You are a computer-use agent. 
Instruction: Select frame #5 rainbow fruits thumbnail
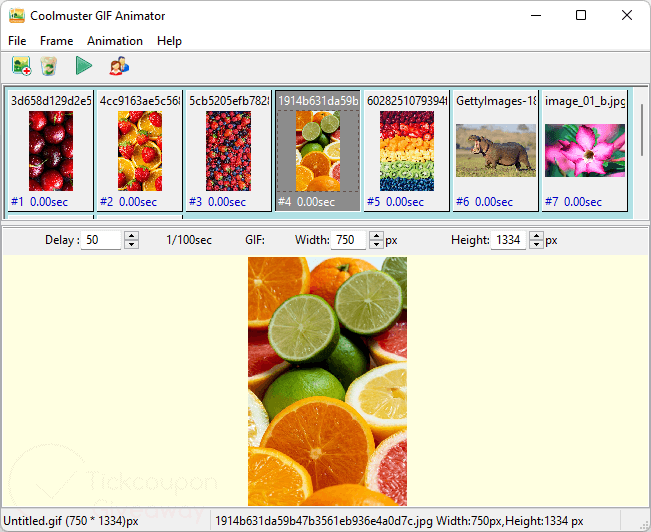pos(406,150)
